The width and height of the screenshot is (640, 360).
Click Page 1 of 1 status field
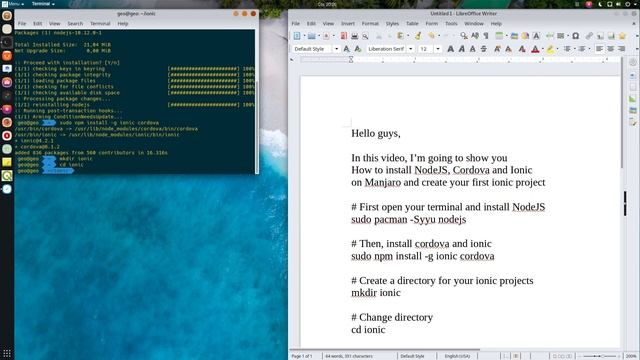[302, 356]
